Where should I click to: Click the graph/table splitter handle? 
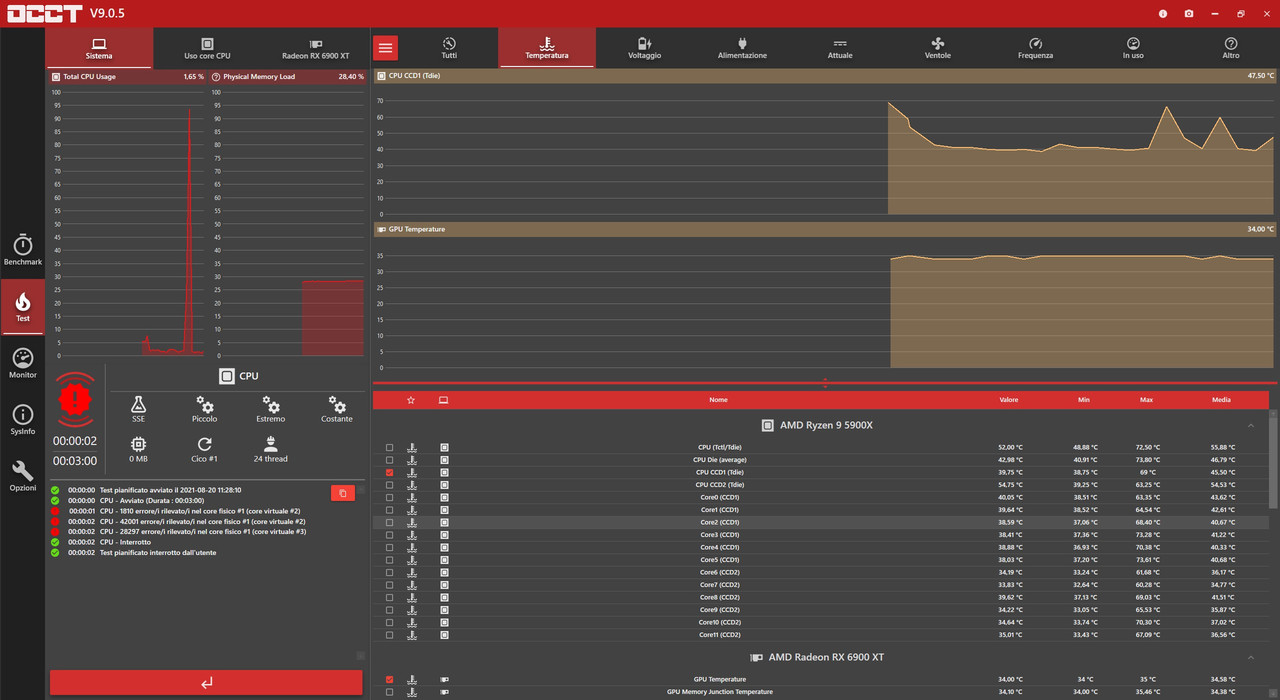click(x=825, y=383)
